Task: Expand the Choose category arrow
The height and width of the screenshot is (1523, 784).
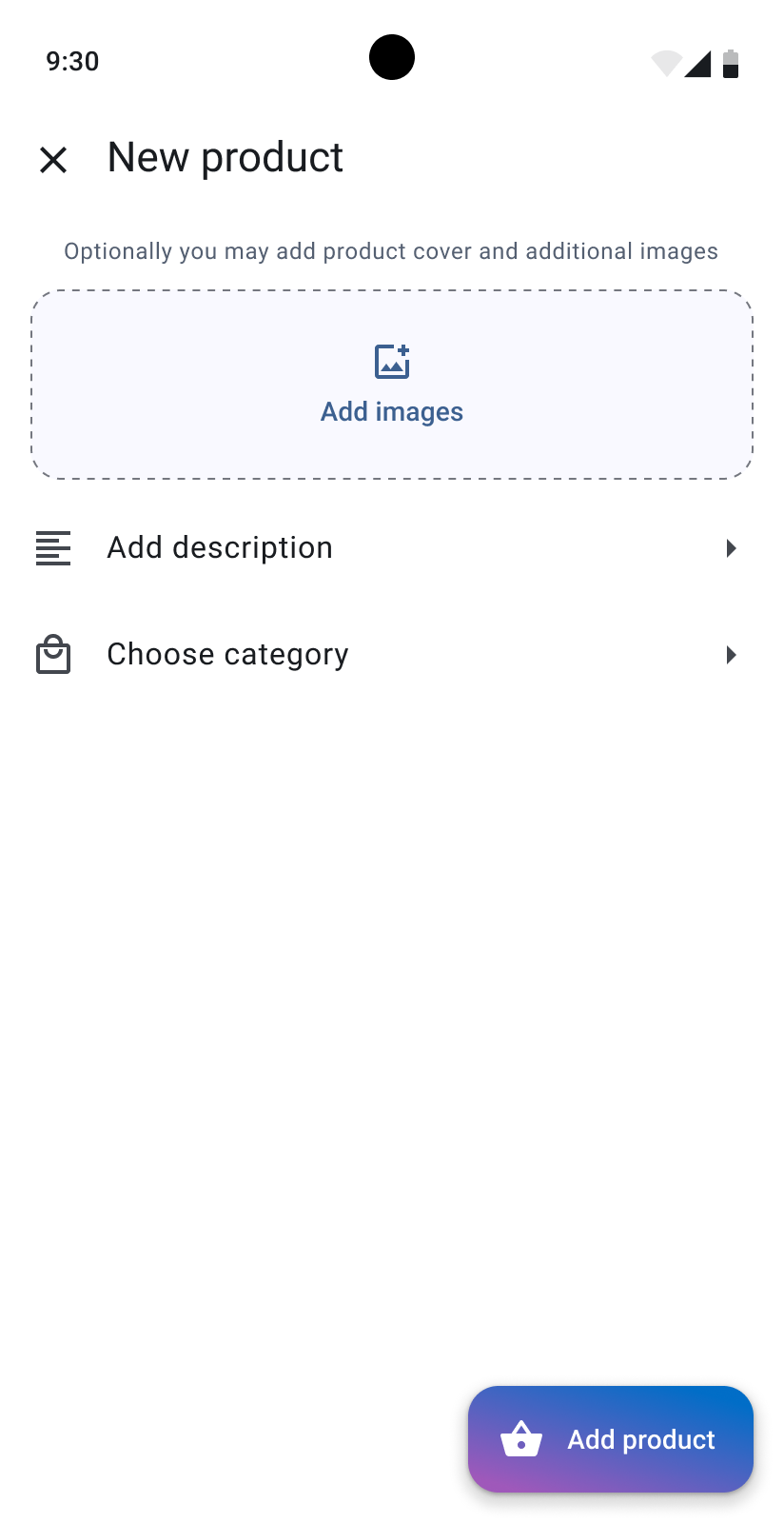Action: click(x=731, y=655)
